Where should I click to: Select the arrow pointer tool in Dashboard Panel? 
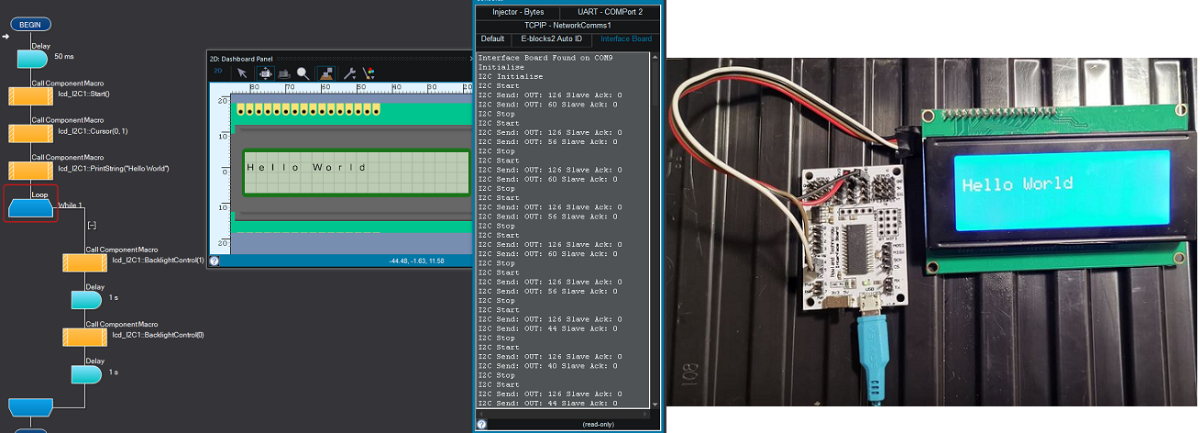241,73
